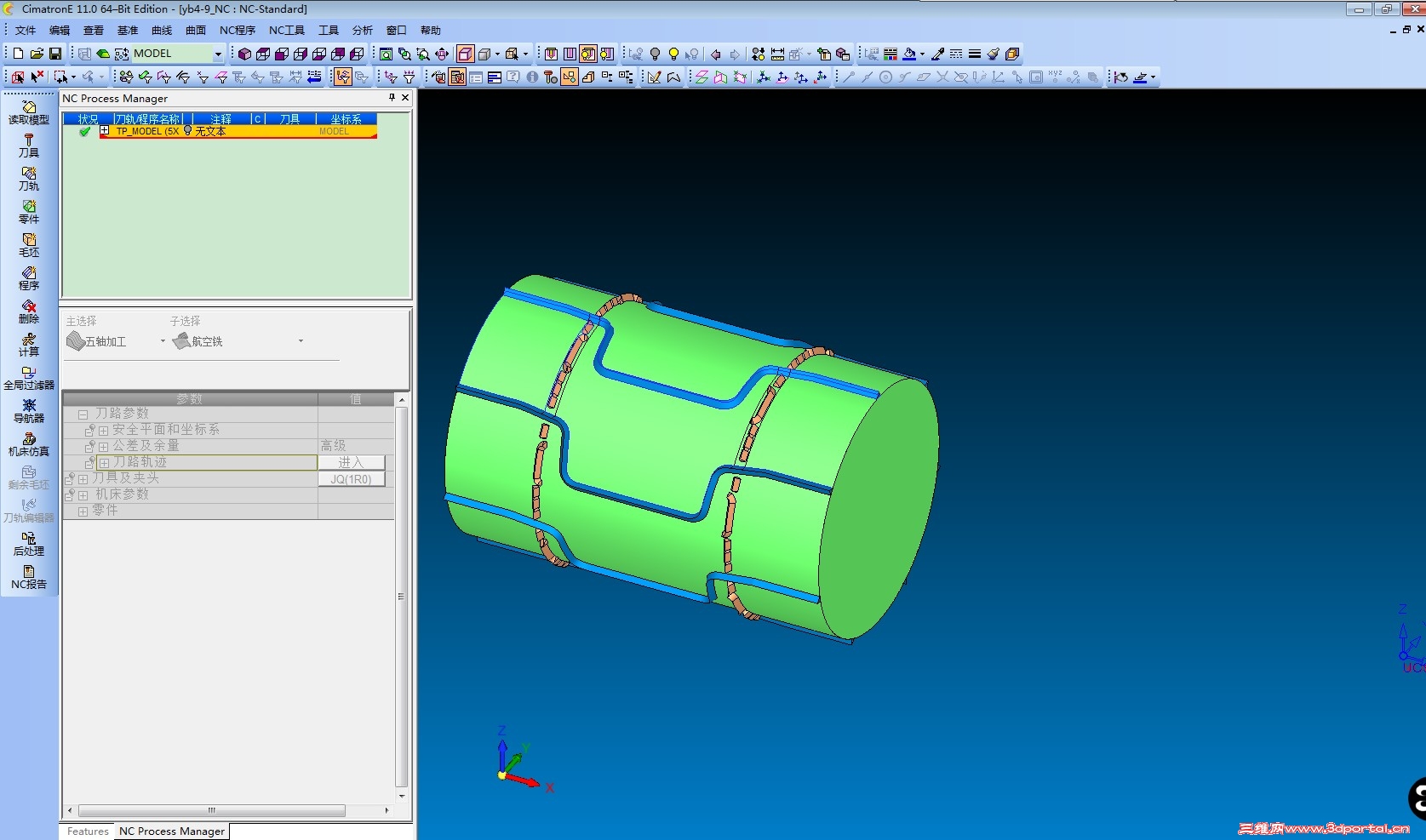Image resolution: width=1426 pixels, height=840 pixels.
Task: Open the NC工具 menu
Action: [x=287, y=31]
